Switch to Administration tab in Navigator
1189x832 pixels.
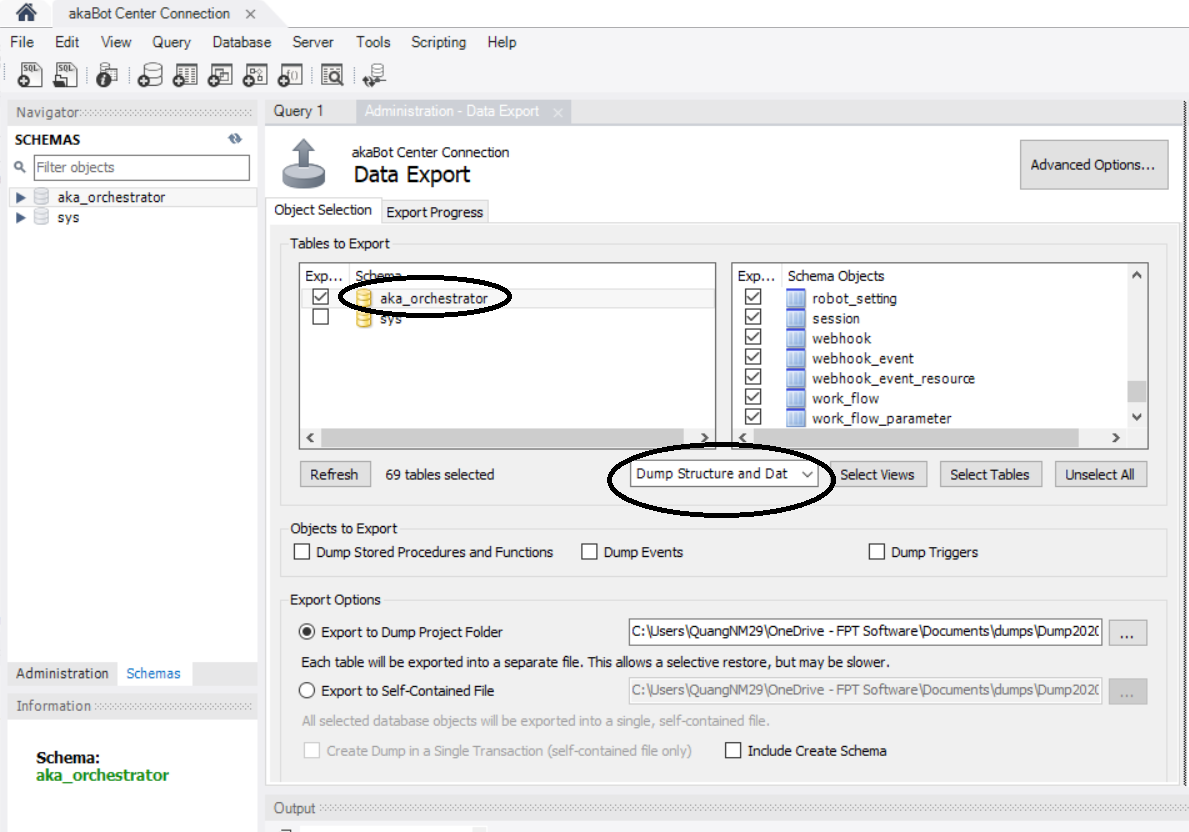tap(62, 673)
